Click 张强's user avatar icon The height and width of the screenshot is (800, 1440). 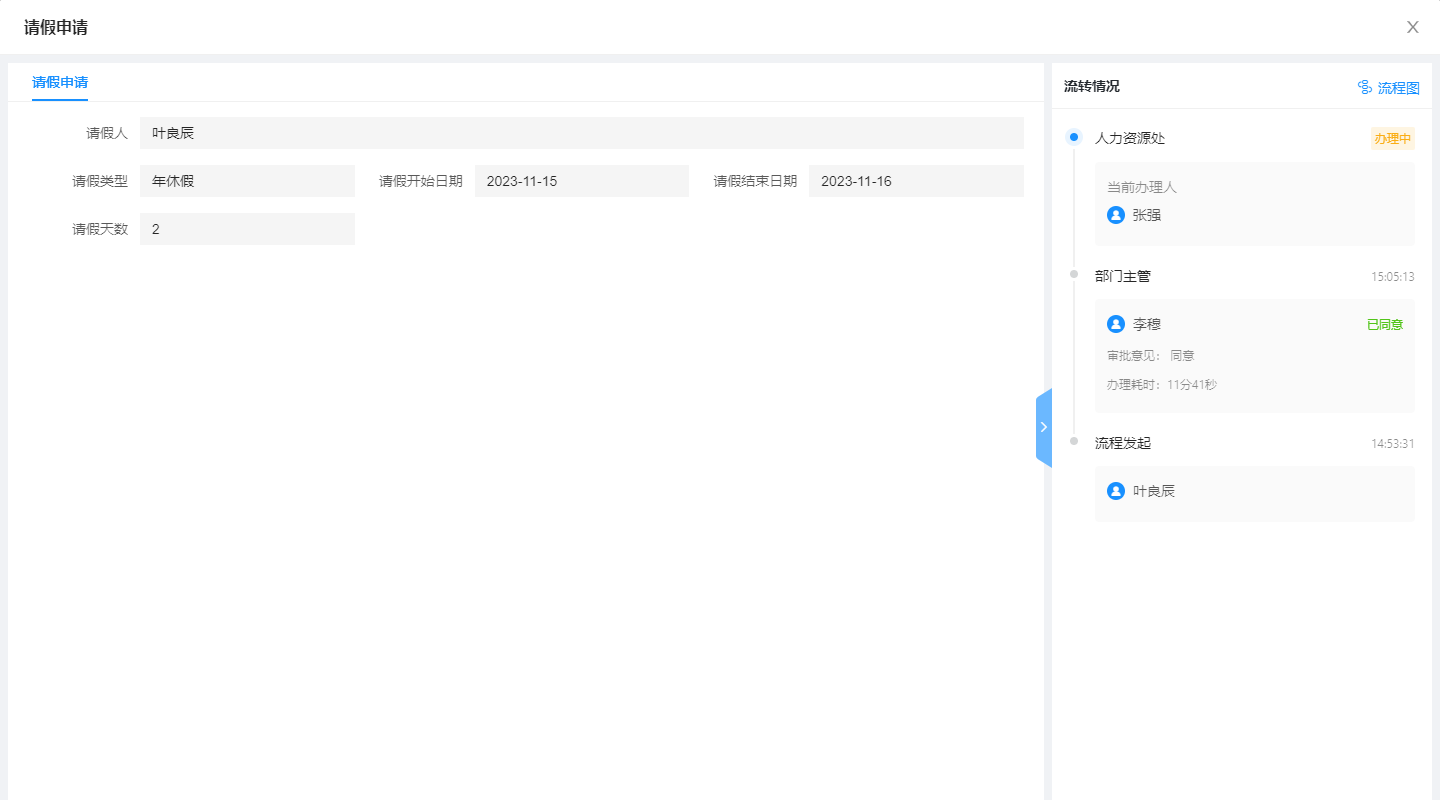pos(1116,215)
